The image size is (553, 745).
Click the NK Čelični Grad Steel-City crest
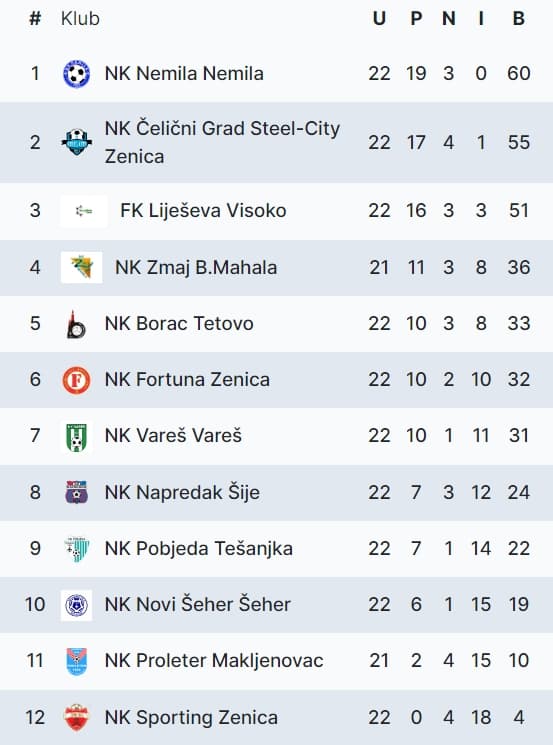pyautogui.click(x=76, y=142)
